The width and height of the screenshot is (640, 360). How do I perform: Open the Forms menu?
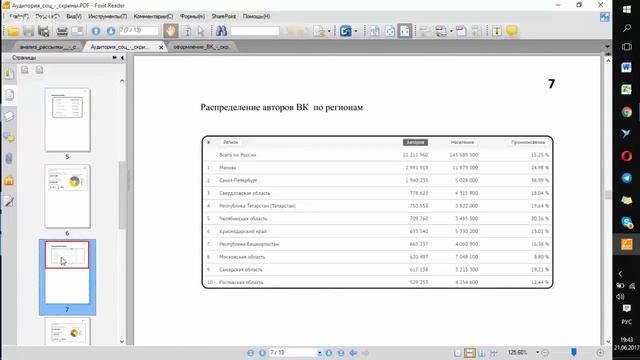tap(192, 16)
